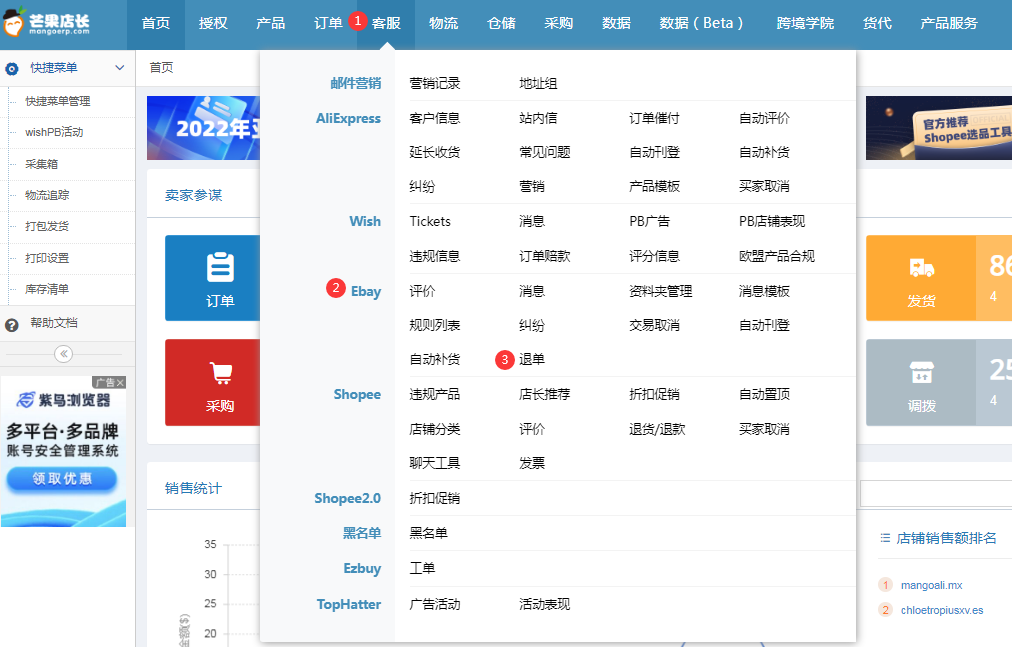The width and height of the screenshot is (1012, 647).
Task: Open the 货代 navigation item
Action: click(877, 24)
